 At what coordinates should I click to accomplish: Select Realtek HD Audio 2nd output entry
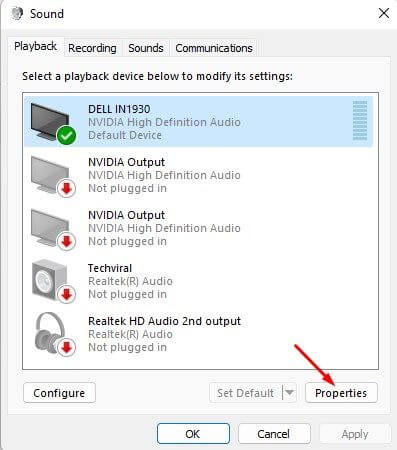point(200,334)
